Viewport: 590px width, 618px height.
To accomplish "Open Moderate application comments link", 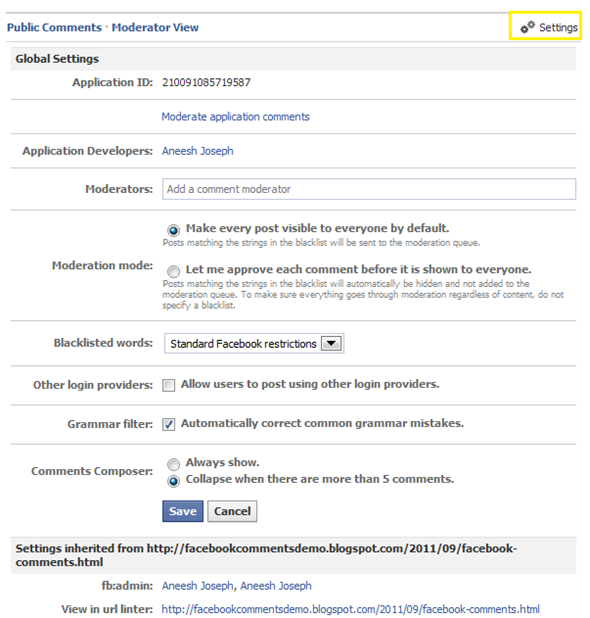I will click(x=236, y=117).
